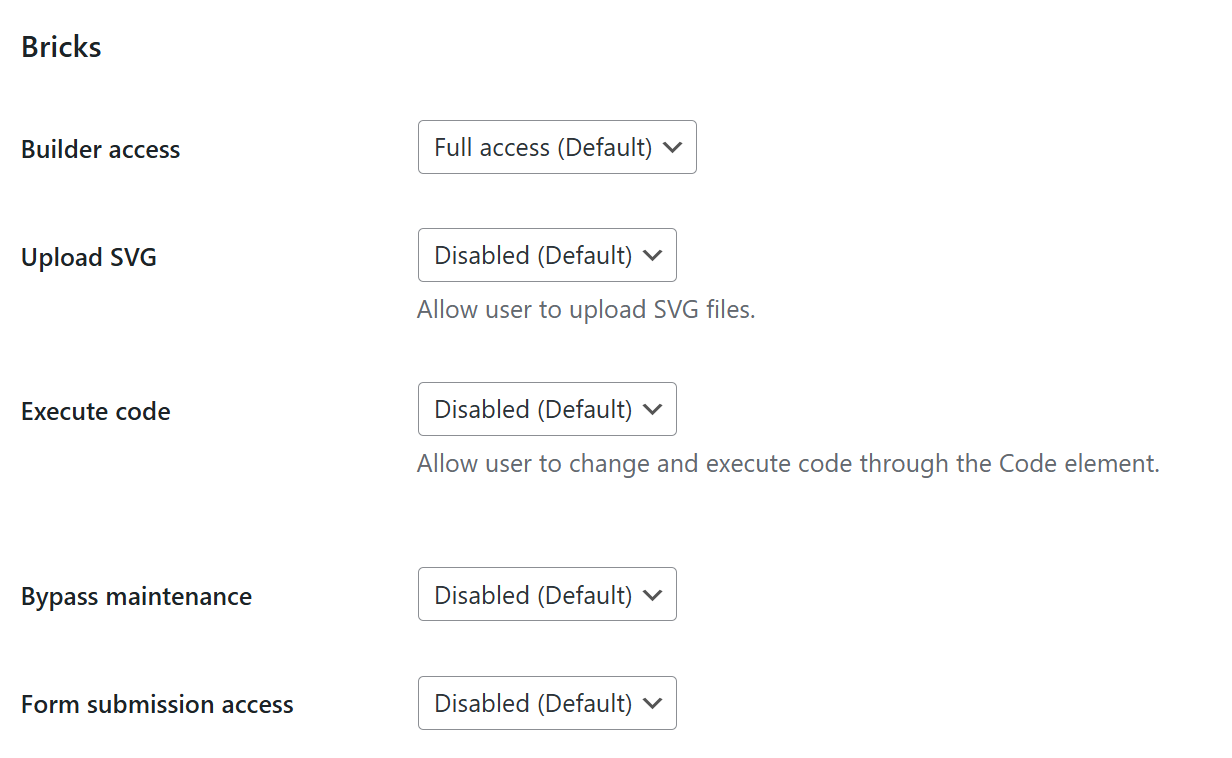Click the Form submission access chevron arrow
Viewport: 1232px width, 758px height.
(653, 703)
